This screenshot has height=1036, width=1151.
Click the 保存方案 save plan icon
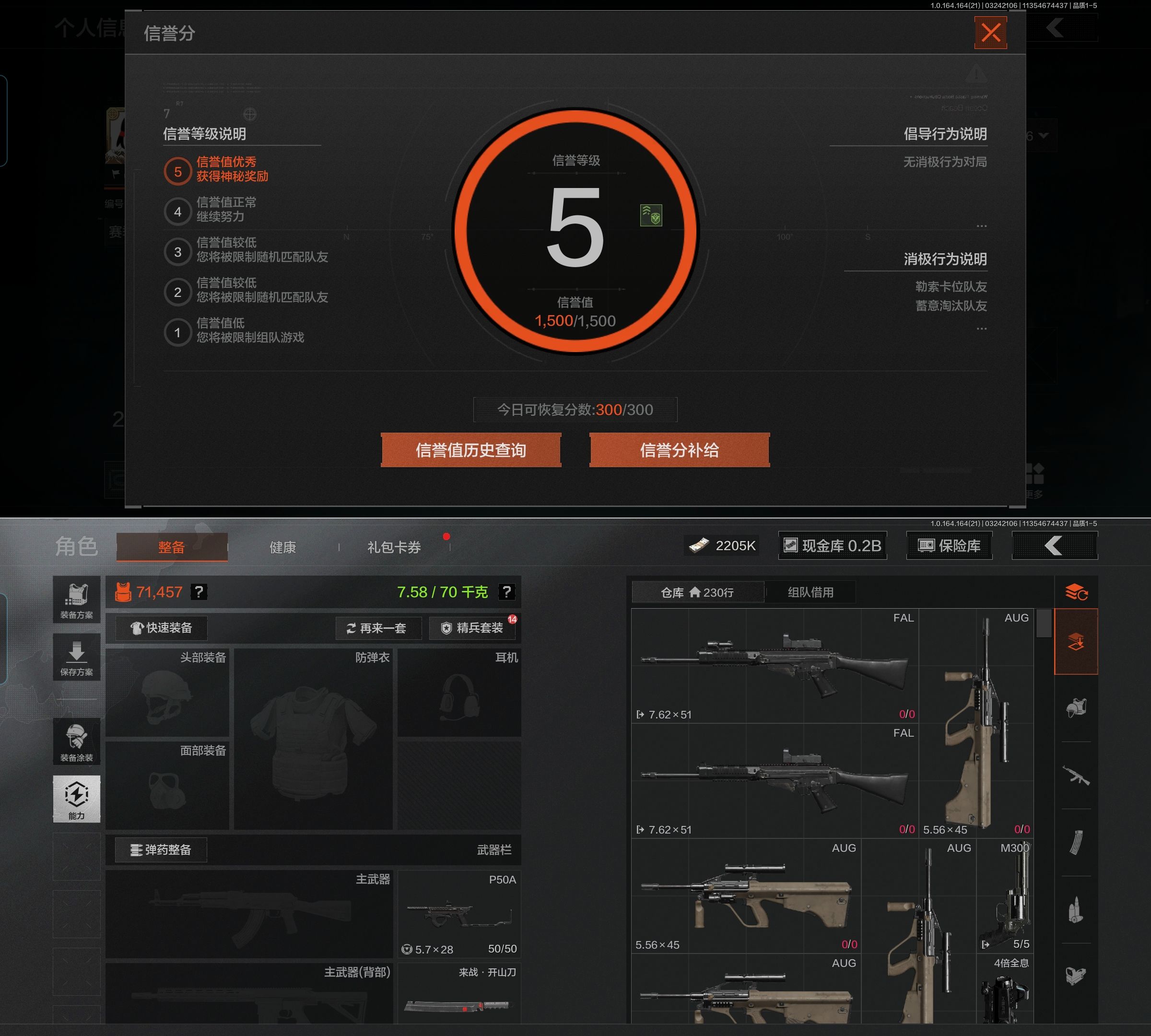[x=76, y=657]
